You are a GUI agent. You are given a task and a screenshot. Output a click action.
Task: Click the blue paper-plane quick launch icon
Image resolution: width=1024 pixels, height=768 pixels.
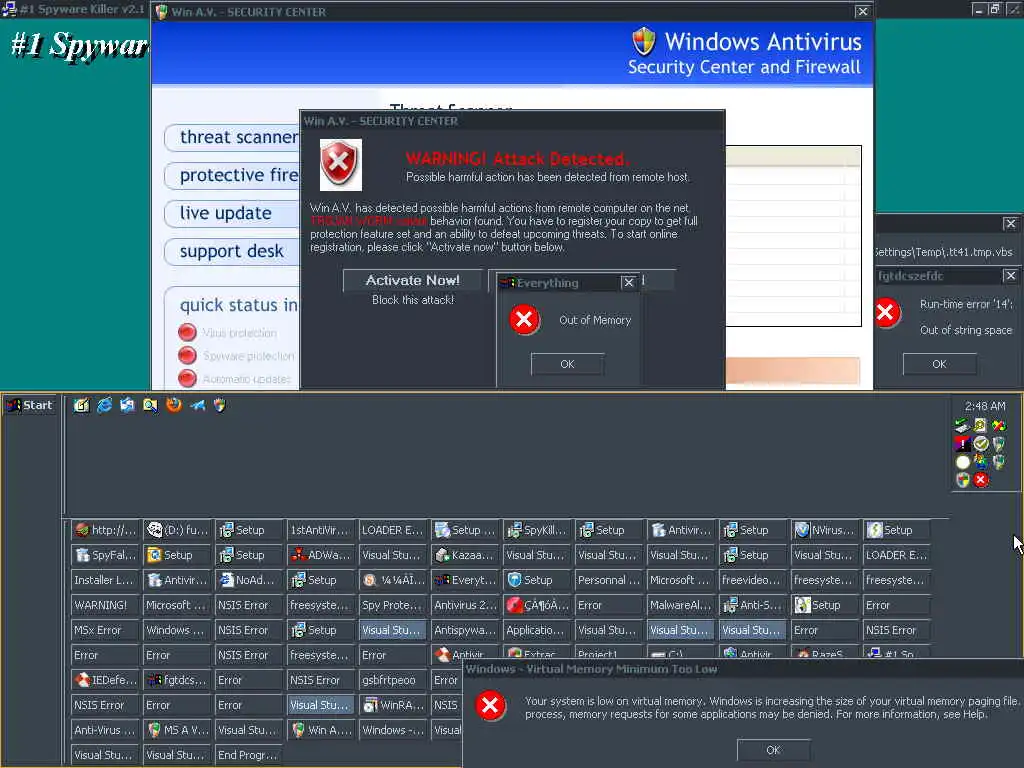click(x=197, y=406)
